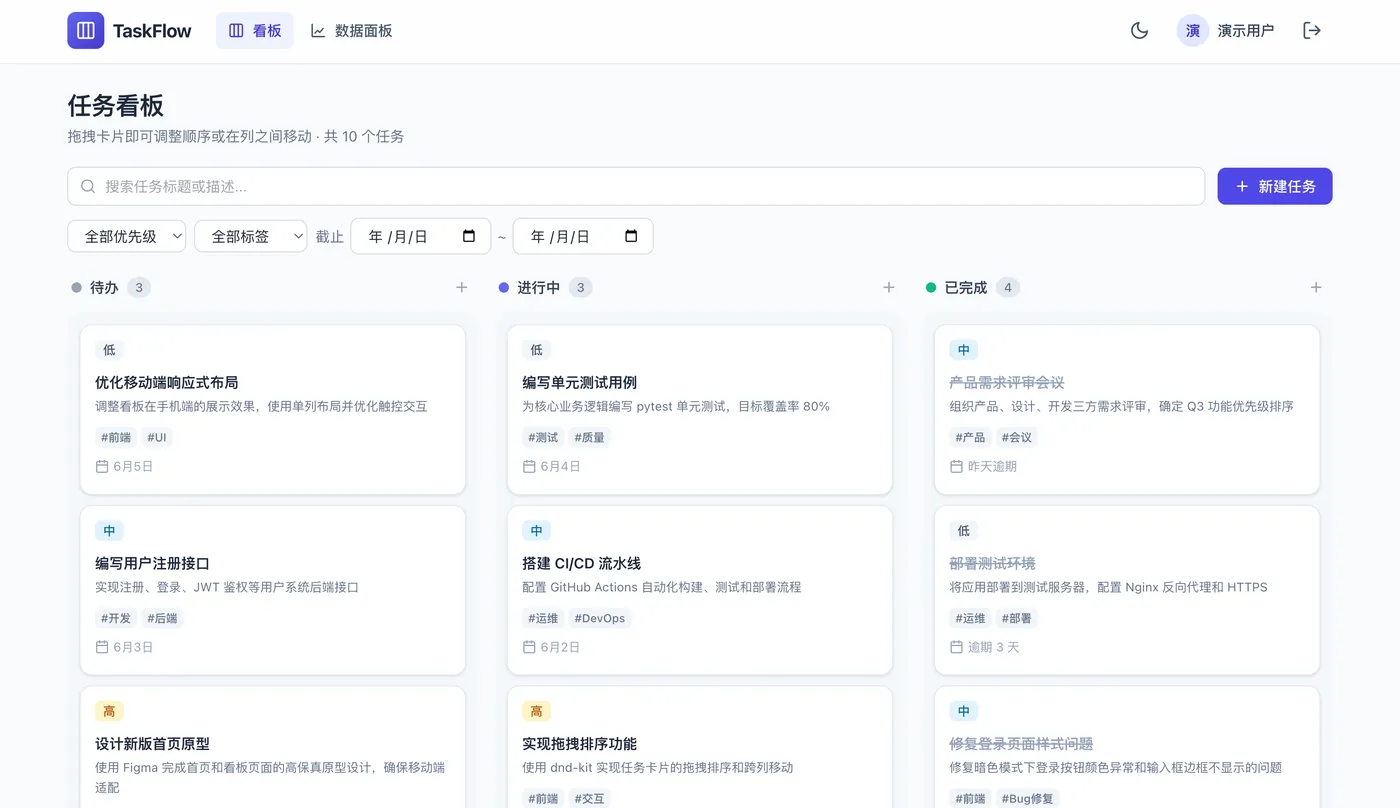Expand the 全部标签 dropdown

(251, 236)
